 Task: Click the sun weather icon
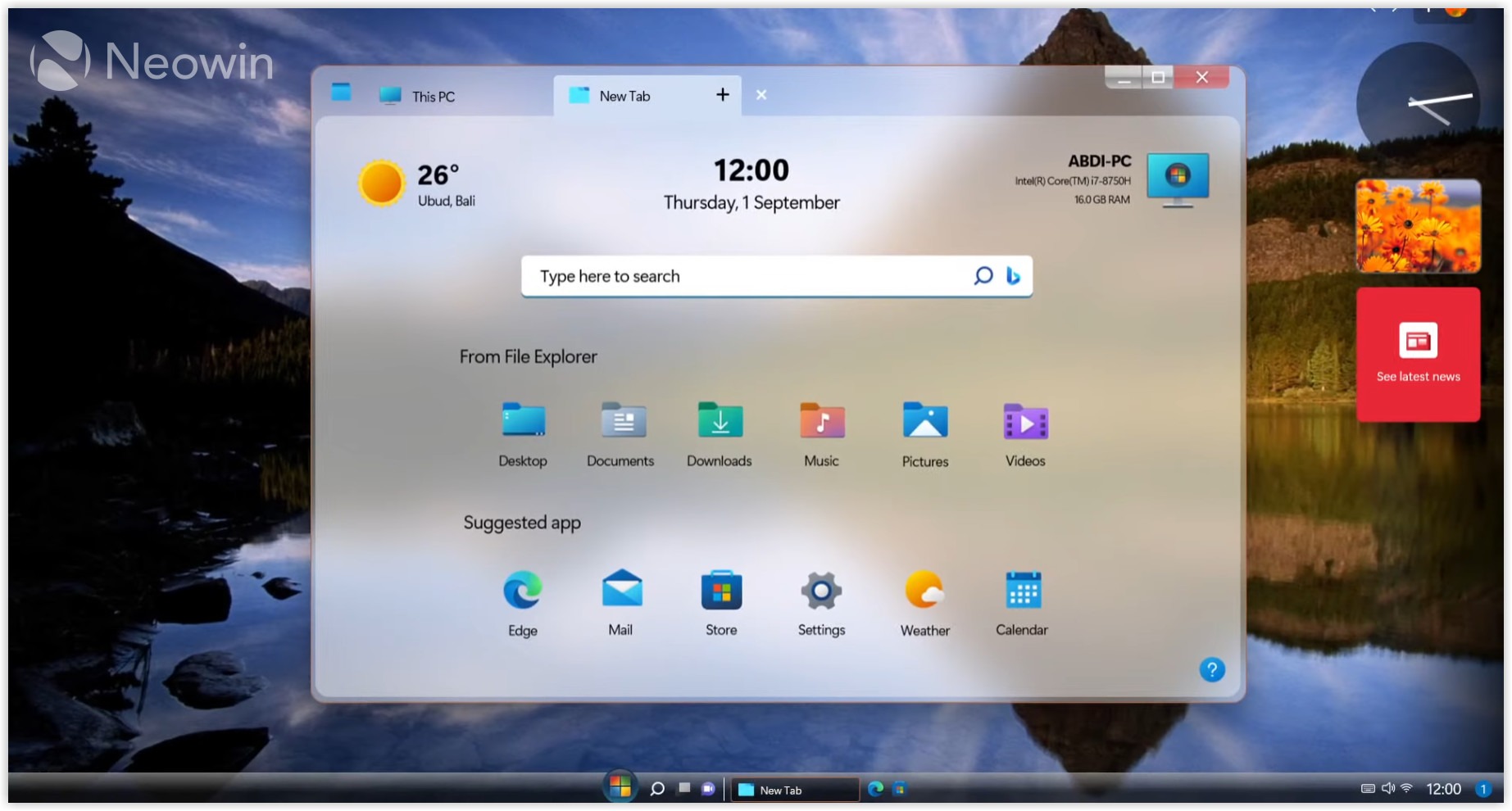381,183
